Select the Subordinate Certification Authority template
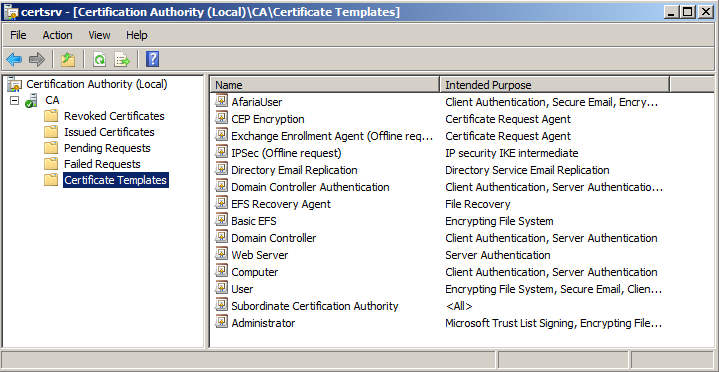Image resolution: width=719 pixels, height=372 pixels. point(315,306)
